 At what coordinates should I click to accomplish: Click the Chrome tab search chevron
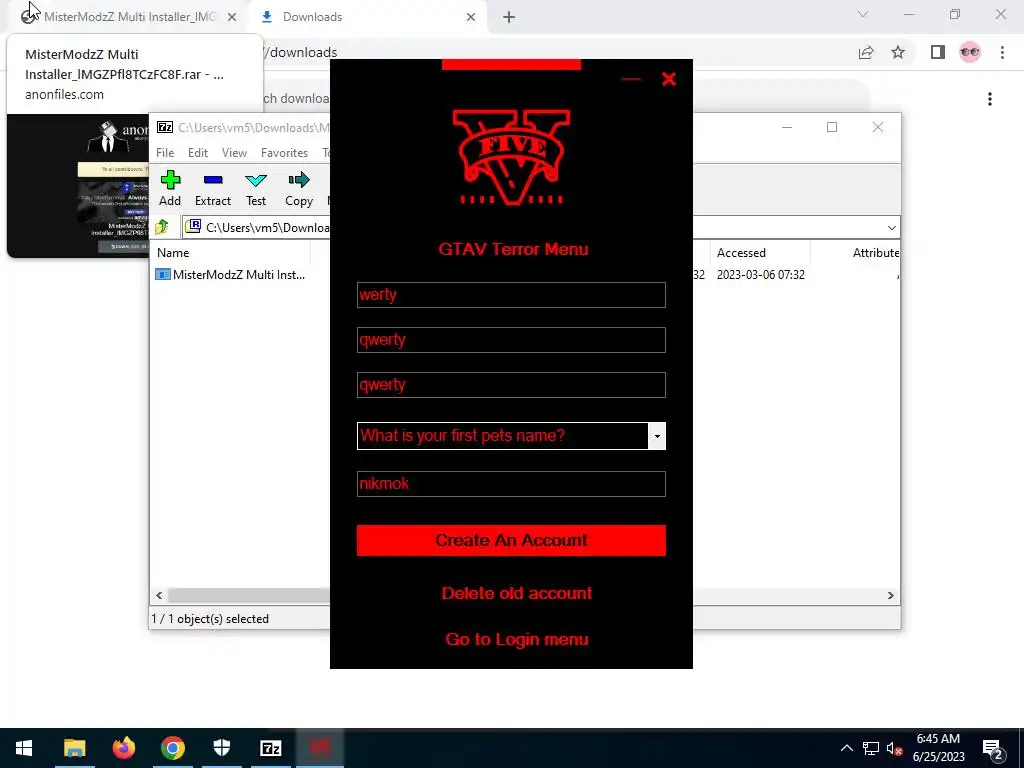tap(863, 14)
